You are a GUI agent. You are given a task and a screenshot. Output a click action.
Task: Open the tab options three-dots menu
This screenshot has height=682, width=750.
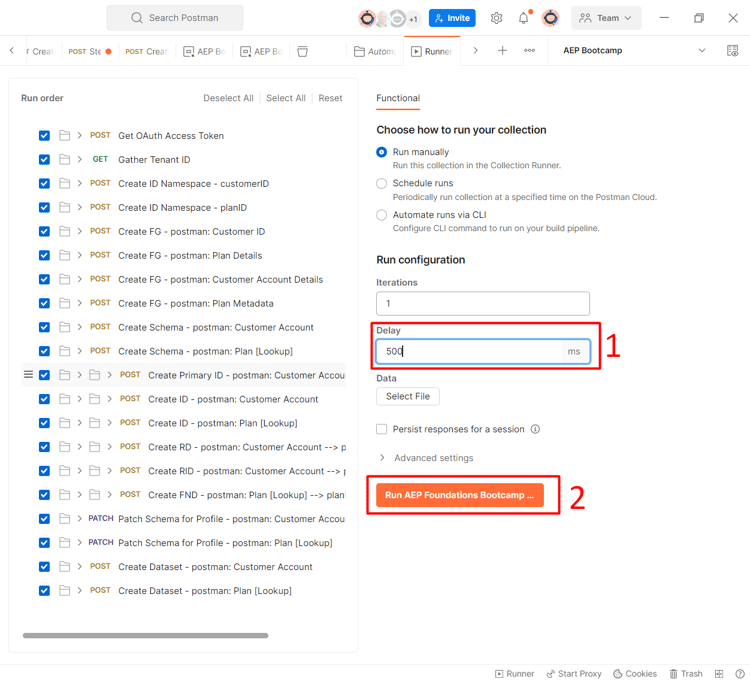(x=529, y=50)
